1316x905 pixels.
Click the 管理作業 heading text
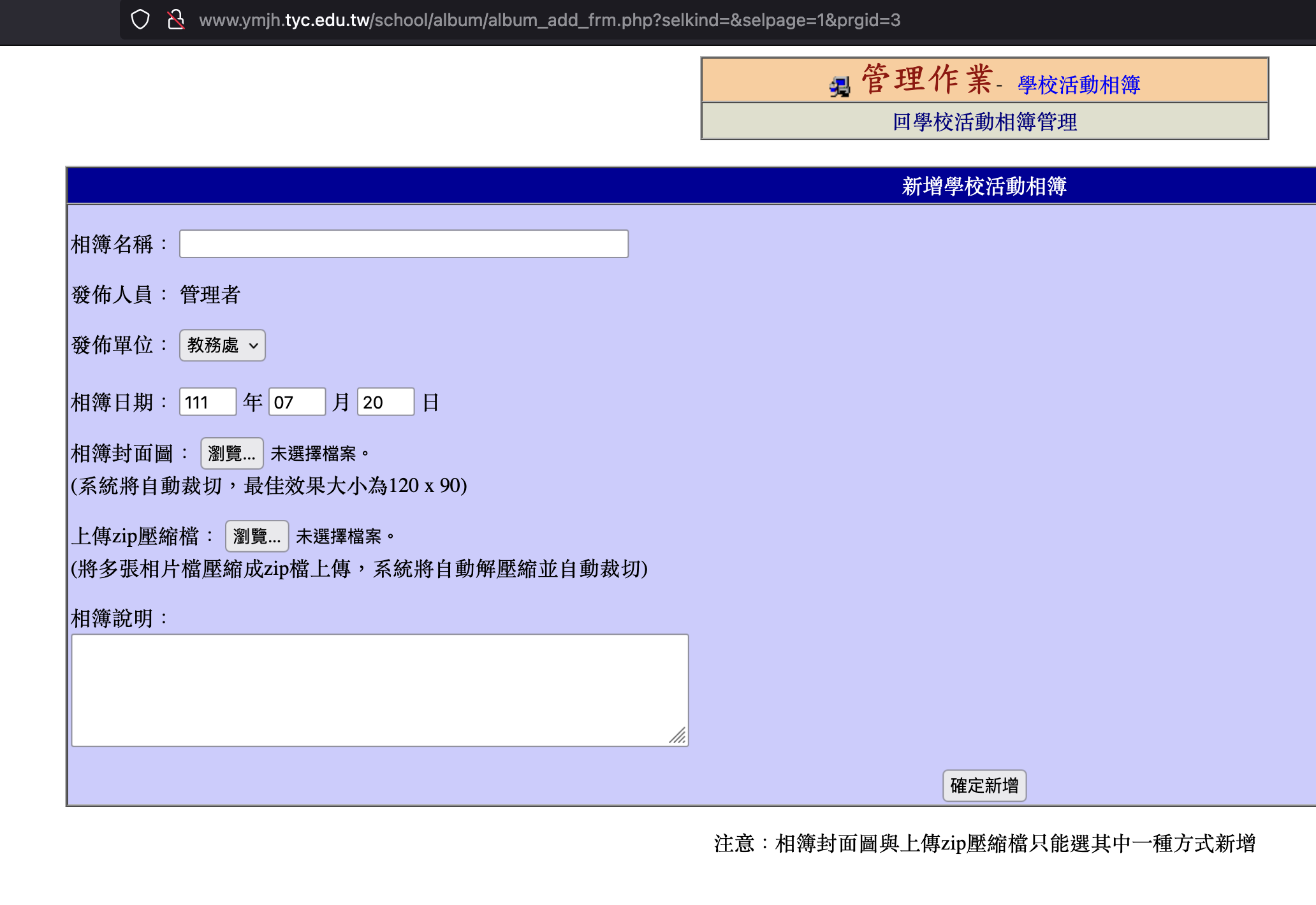(x=927, y=80)
